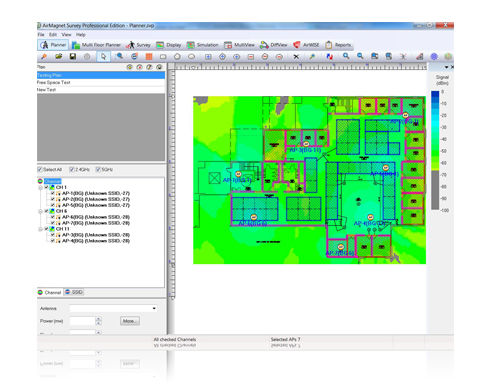Select the arrow pointer tool
The image size is (488, 385).
point(103,57)
